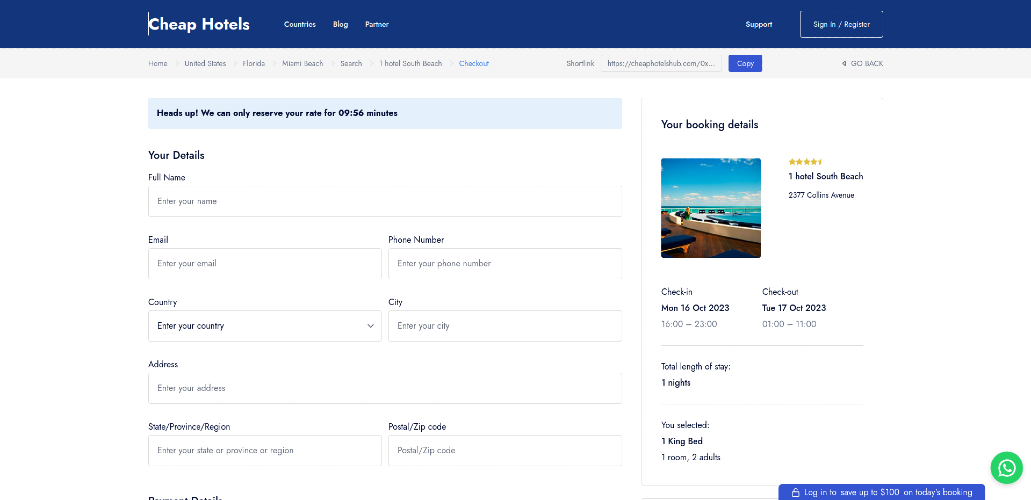This screenshot has height=500, width=1031.
Task: Open the Blog menu item
Action: pyautogui.click(x=341, y=24)
